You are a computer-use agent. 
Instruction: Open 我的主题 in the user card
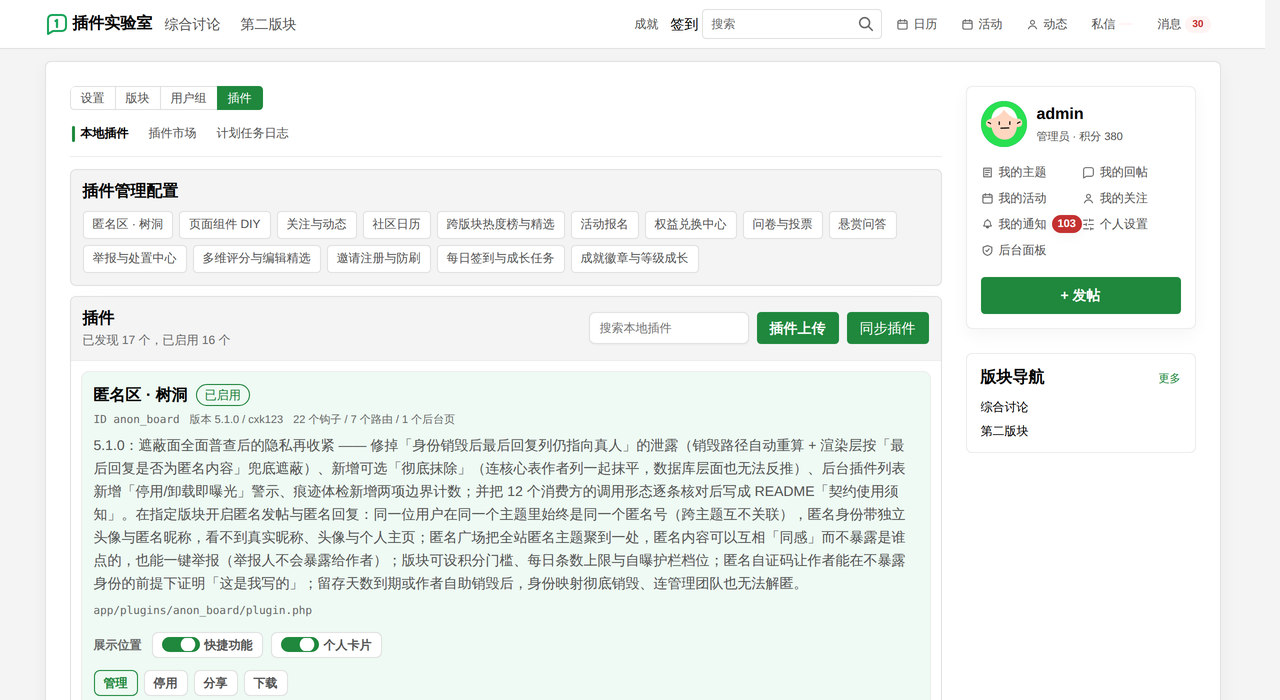coord(1014,172)
